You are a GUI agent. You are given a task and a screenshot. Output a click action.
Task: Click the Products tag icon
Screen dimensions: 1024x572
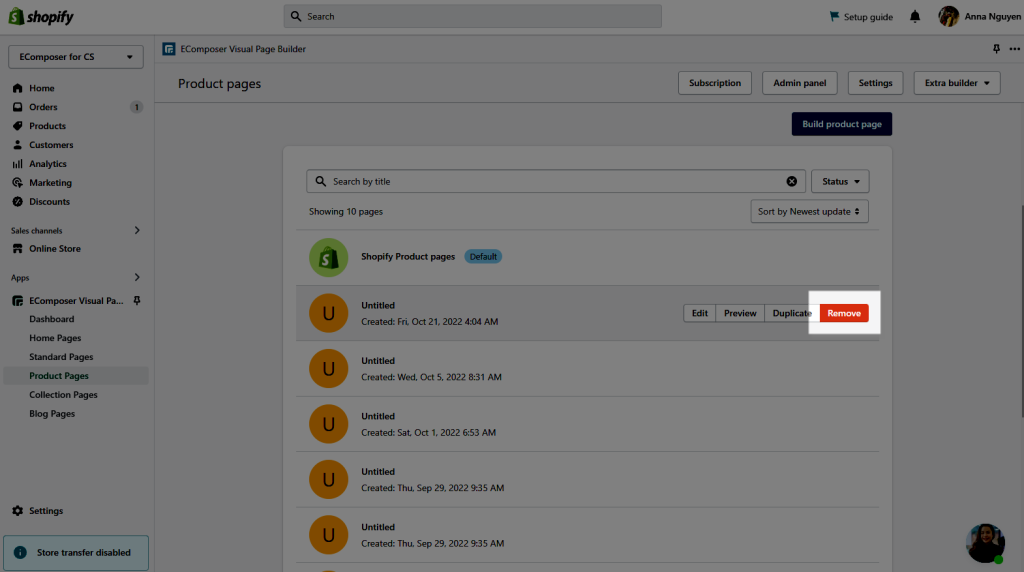18,126
